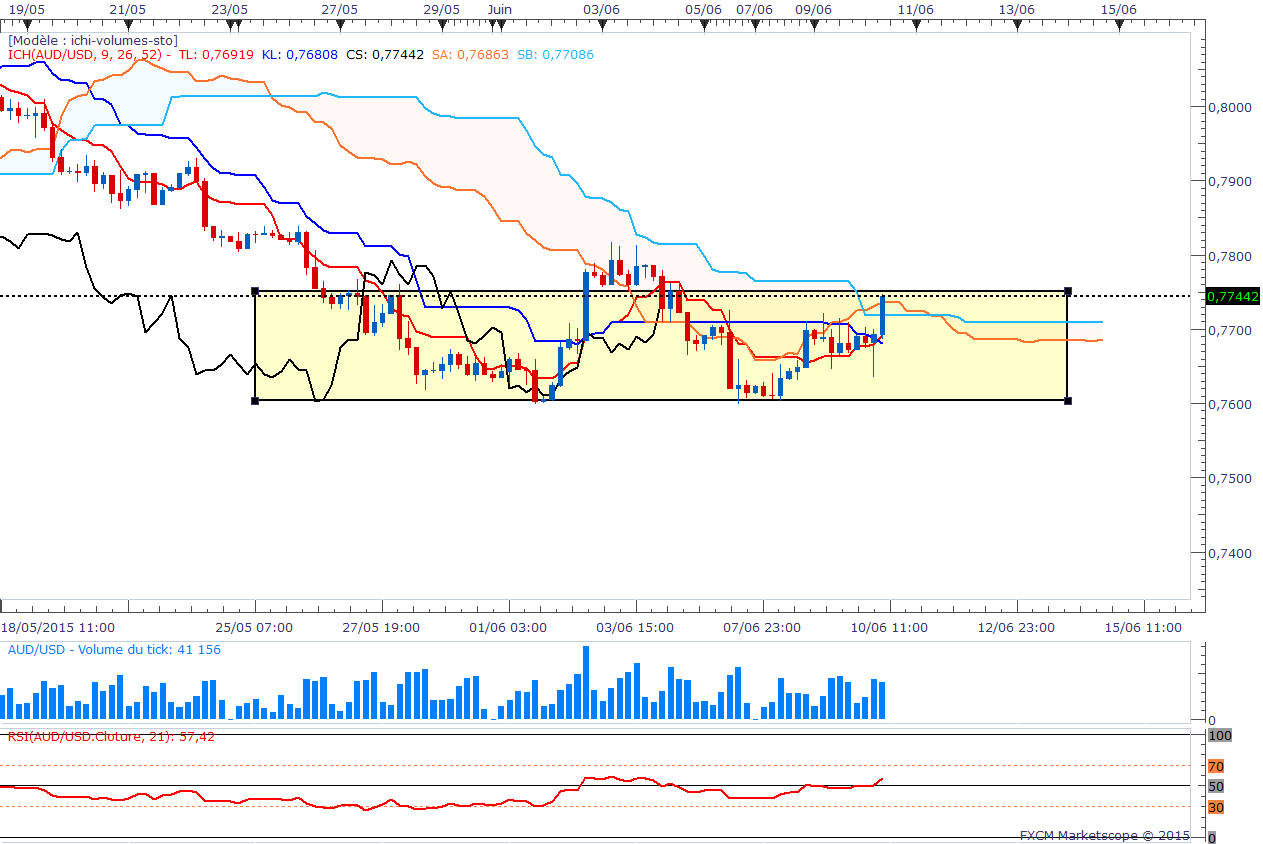Click the Juin month marker
1263x844 pixels.
[500, 8]
